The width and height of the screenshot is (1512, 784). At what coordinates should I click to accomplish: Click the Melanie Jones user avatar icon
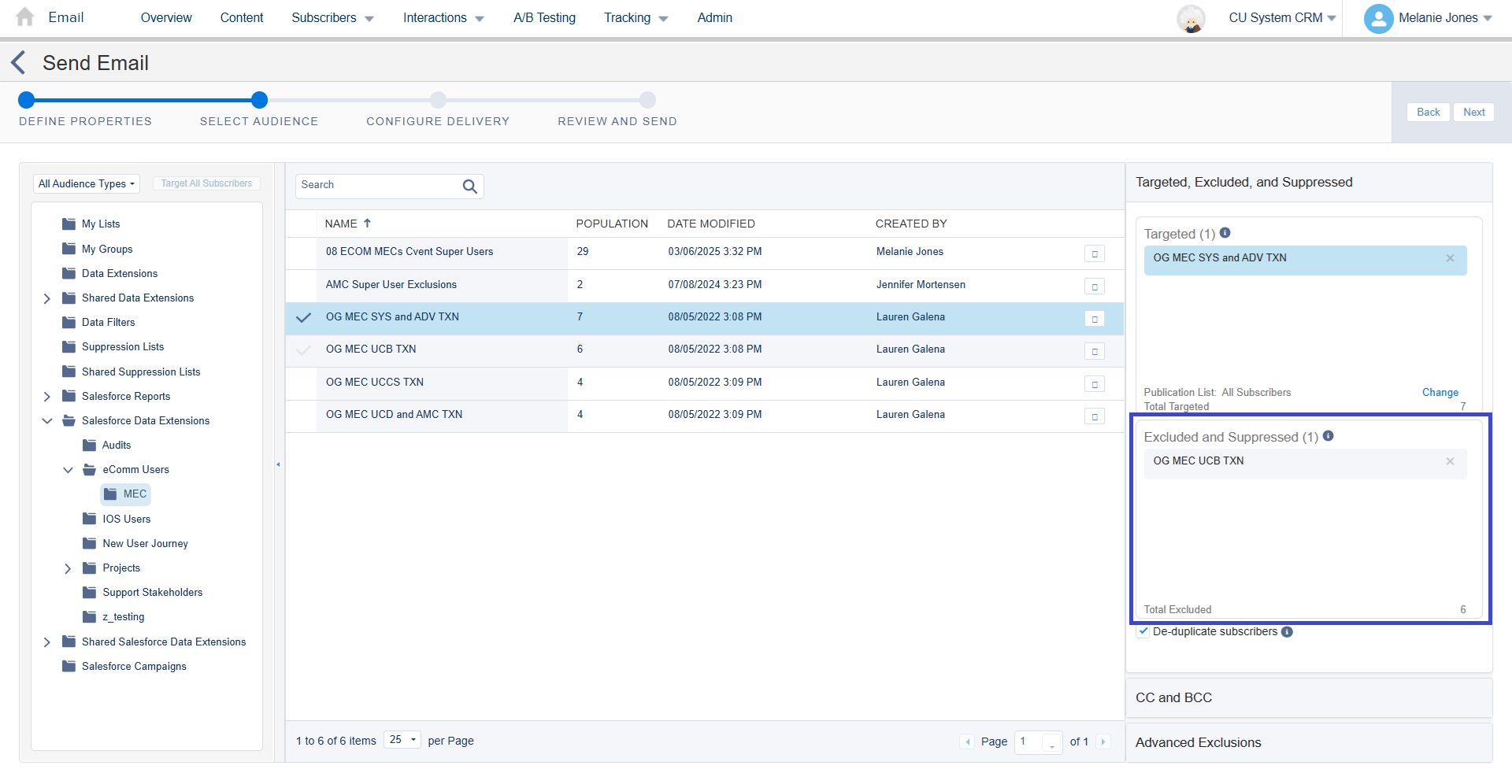pyautogui.click(x=1379, y=18)
